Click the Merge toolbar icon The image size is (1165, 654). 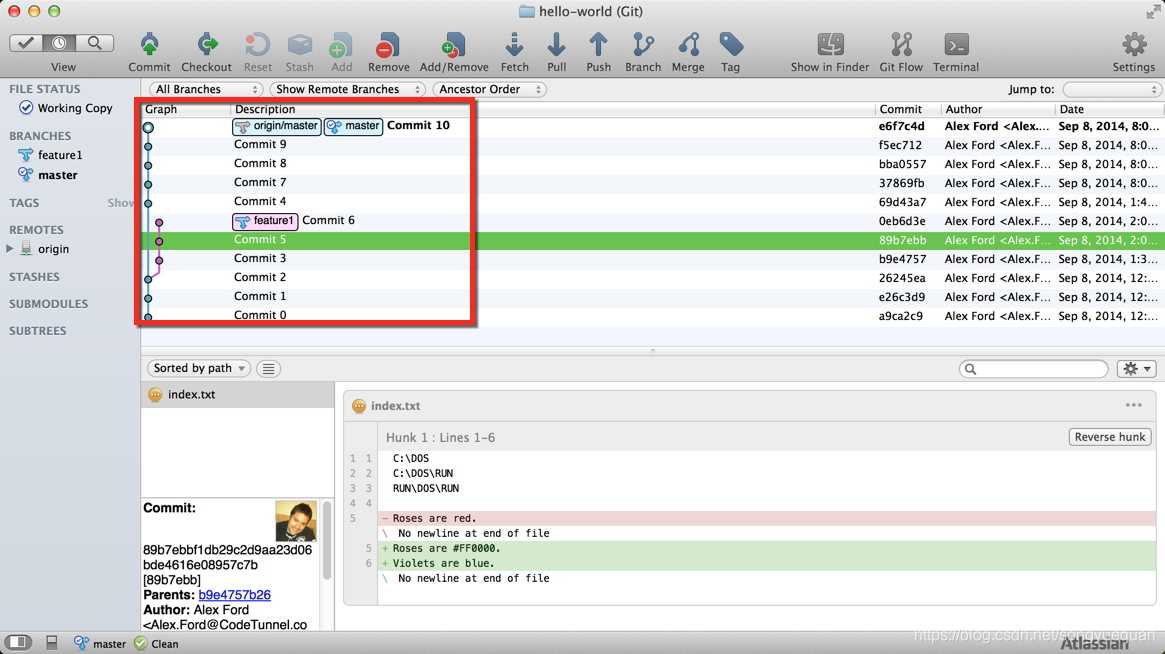[x=688, y=45]
